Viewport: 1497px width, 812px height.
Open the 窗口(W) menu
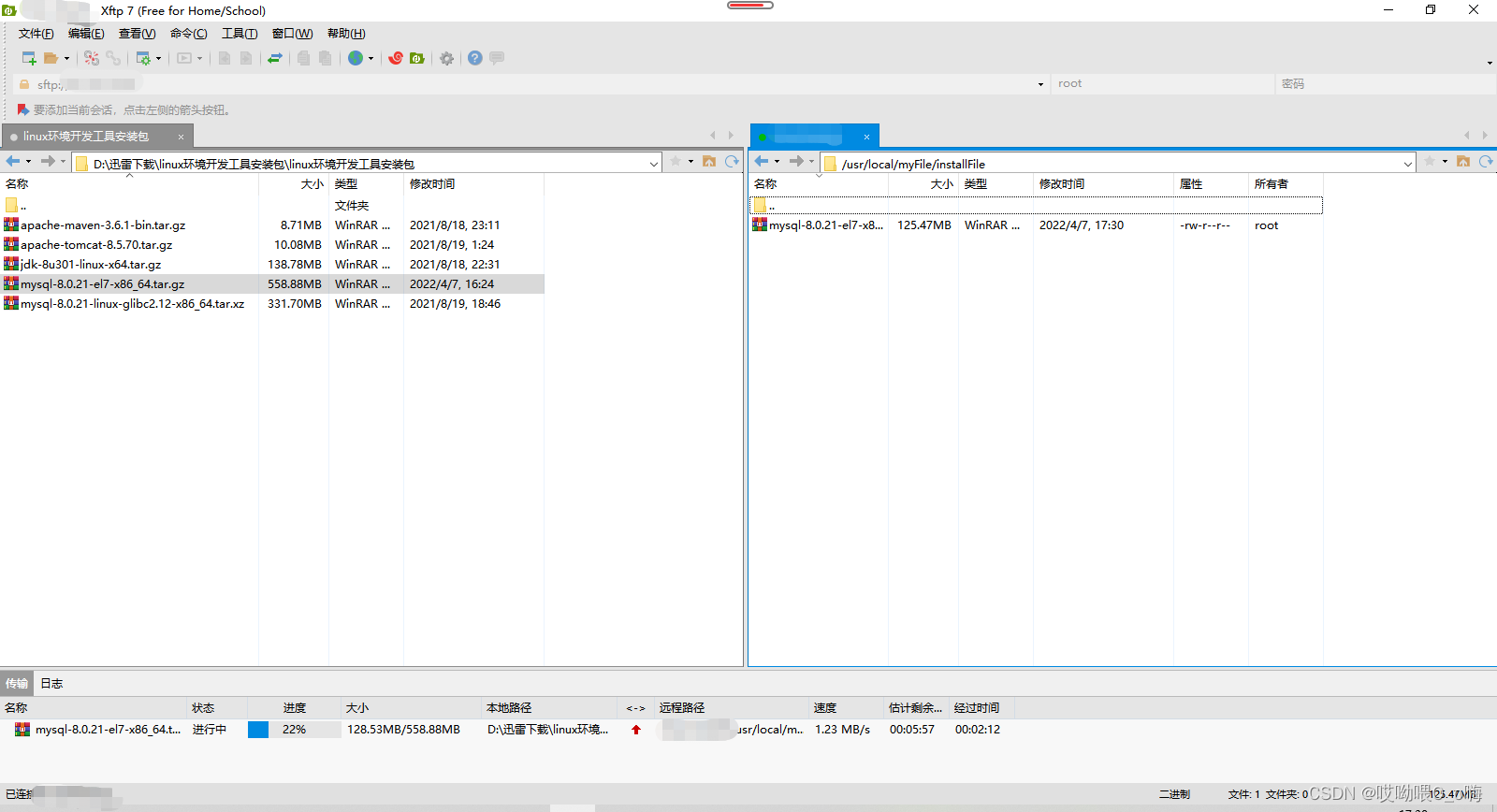[x=292, y=34]
